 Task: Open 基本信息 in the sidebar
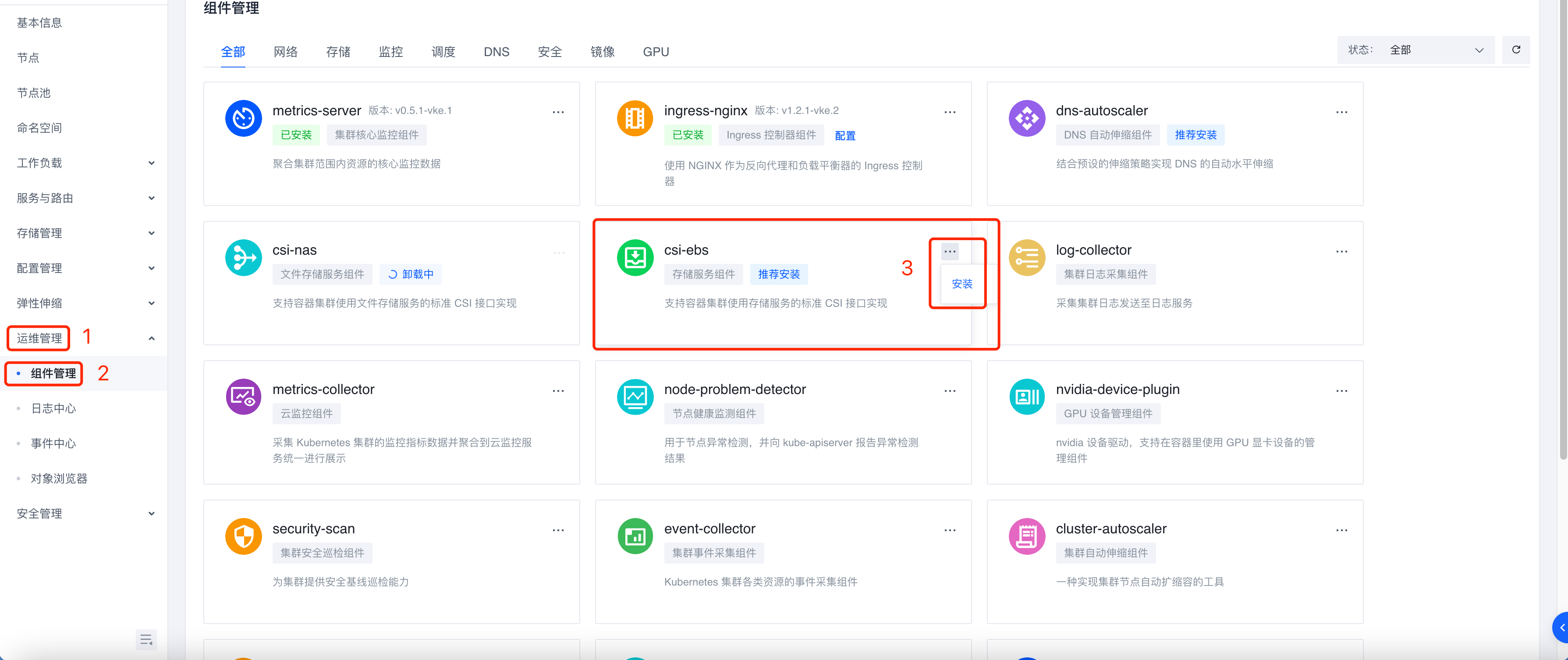(x=39, y=22)
